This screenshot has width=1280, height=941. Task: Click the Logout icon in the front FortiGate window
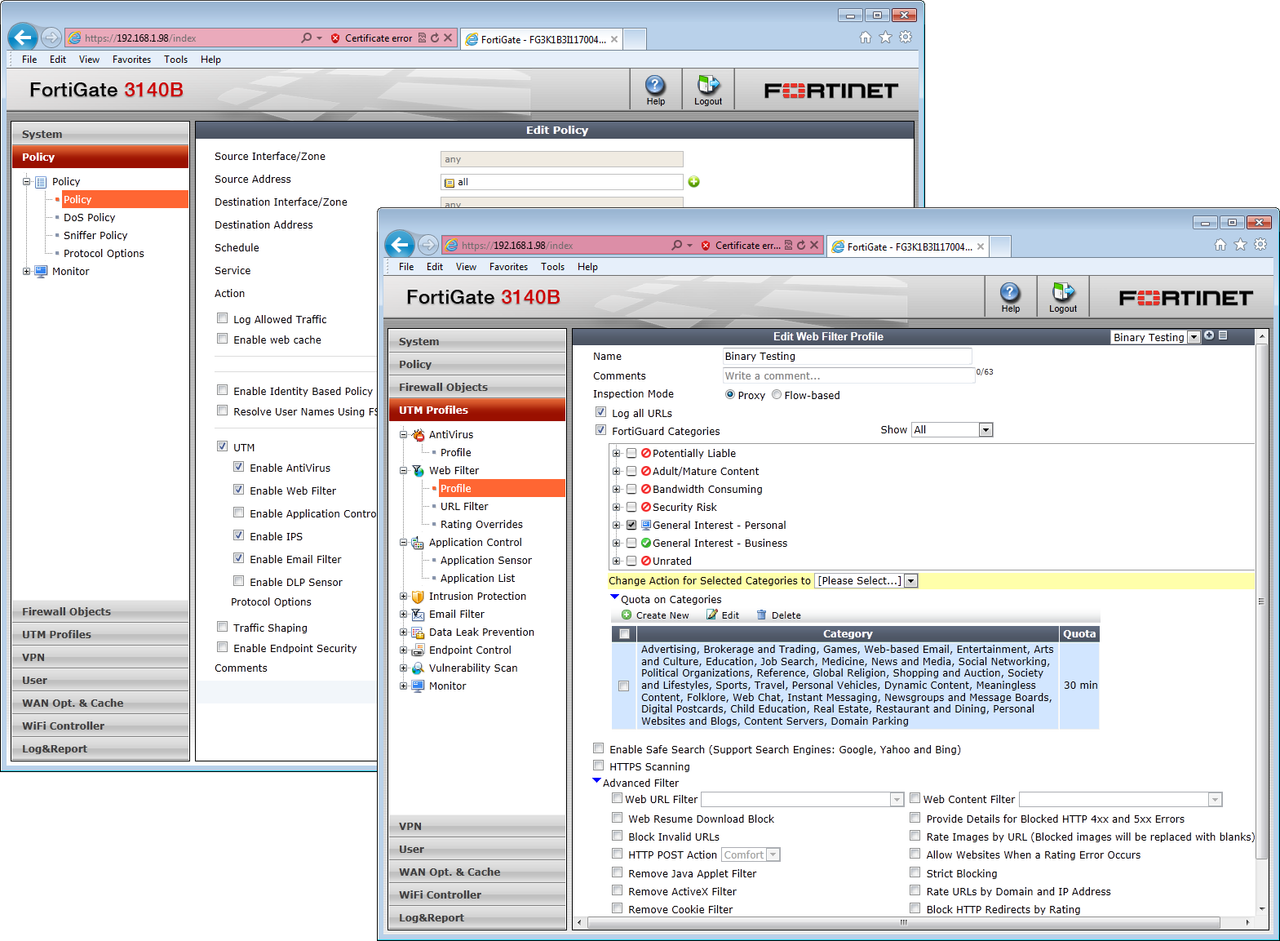point(1062,292)
